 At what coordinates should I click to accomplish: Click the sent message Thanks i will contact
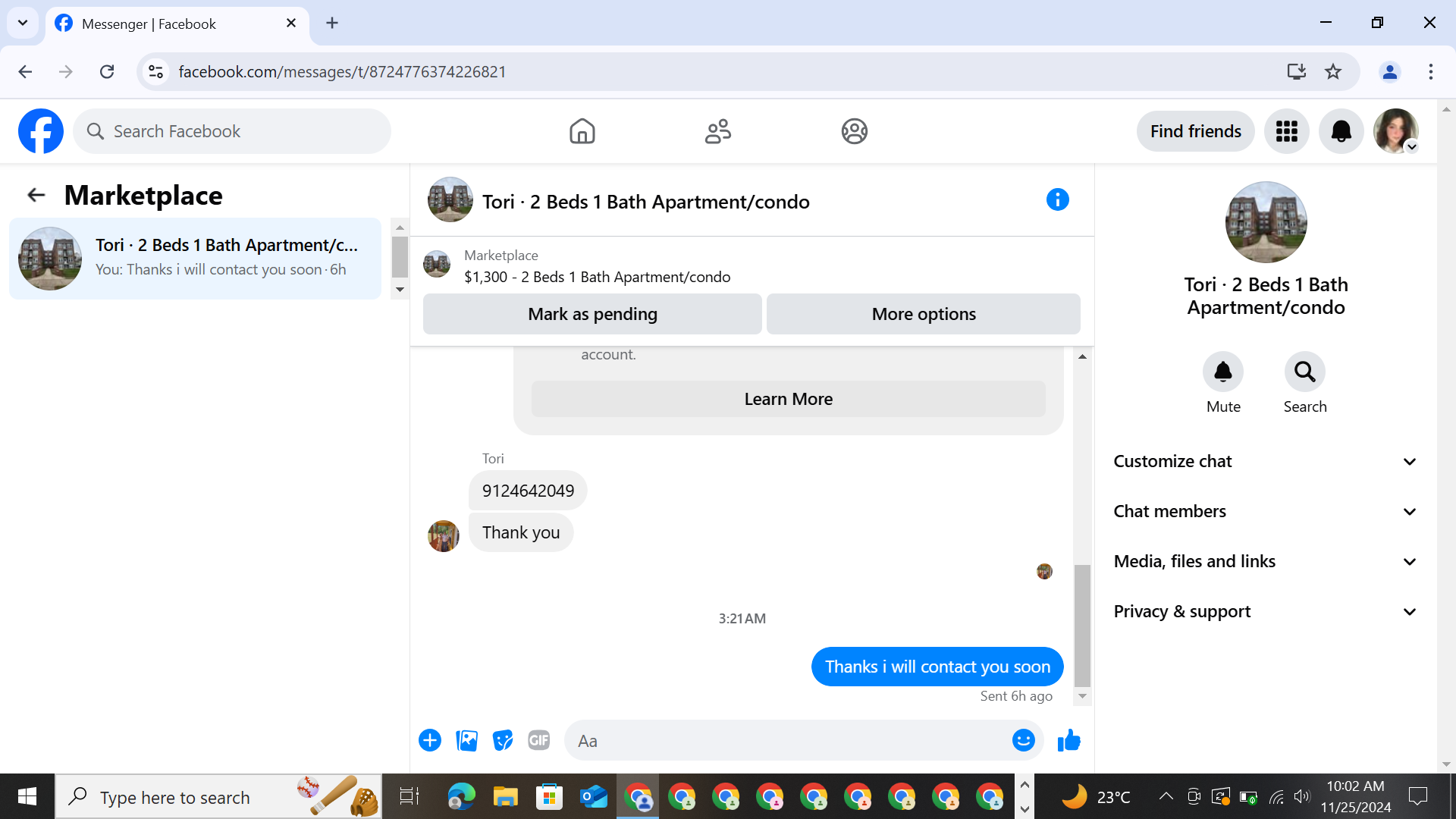(x=937, y=667)
